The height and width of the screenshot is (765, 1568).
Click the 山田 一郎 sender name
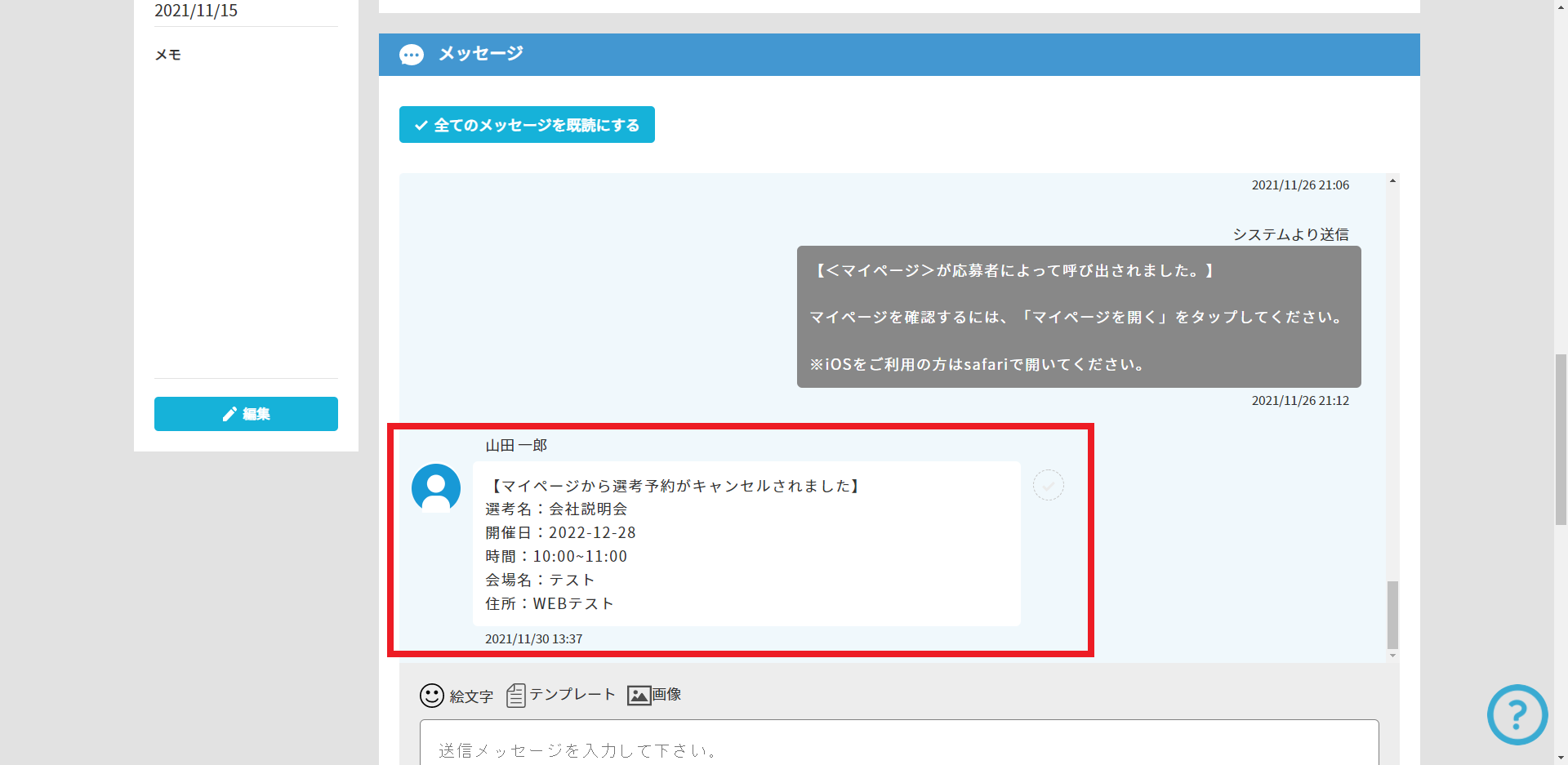point(516,446)
